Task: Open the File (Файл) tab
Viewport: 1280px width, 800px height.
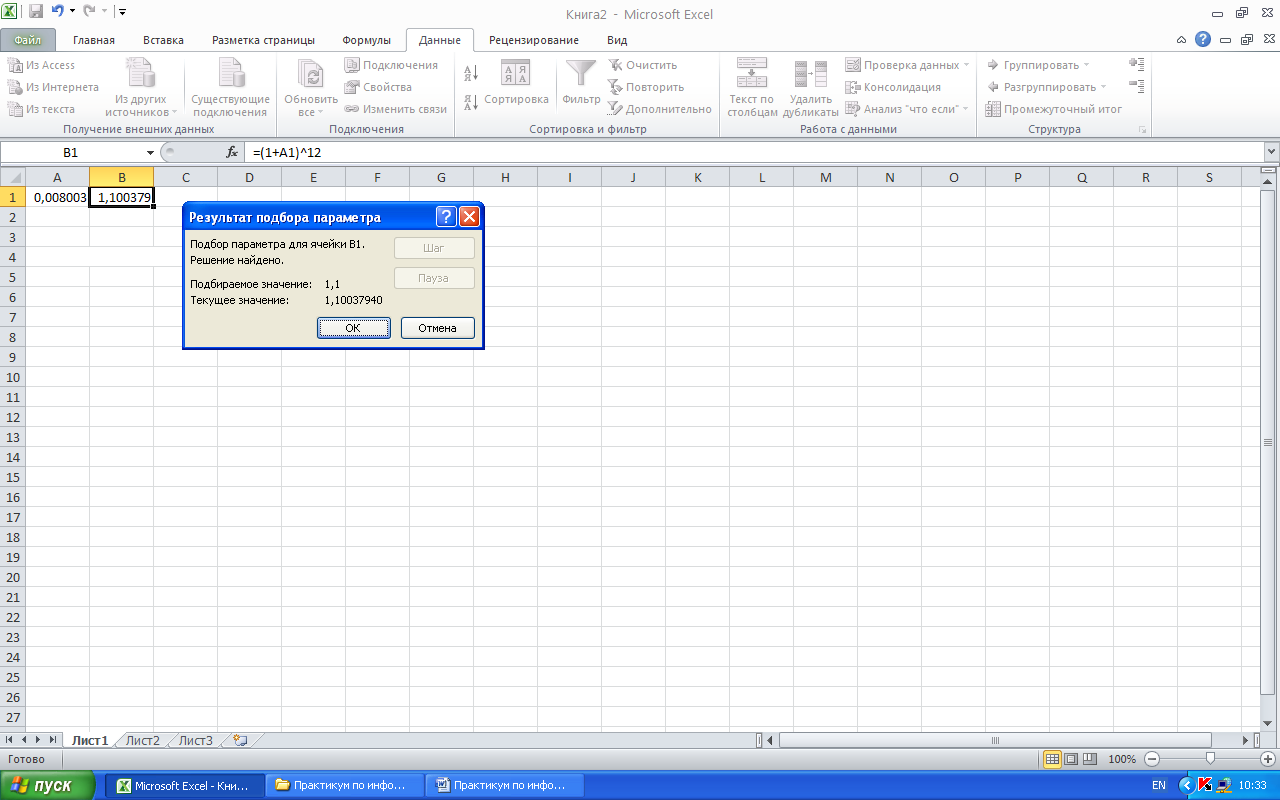Action: point(28,40)
